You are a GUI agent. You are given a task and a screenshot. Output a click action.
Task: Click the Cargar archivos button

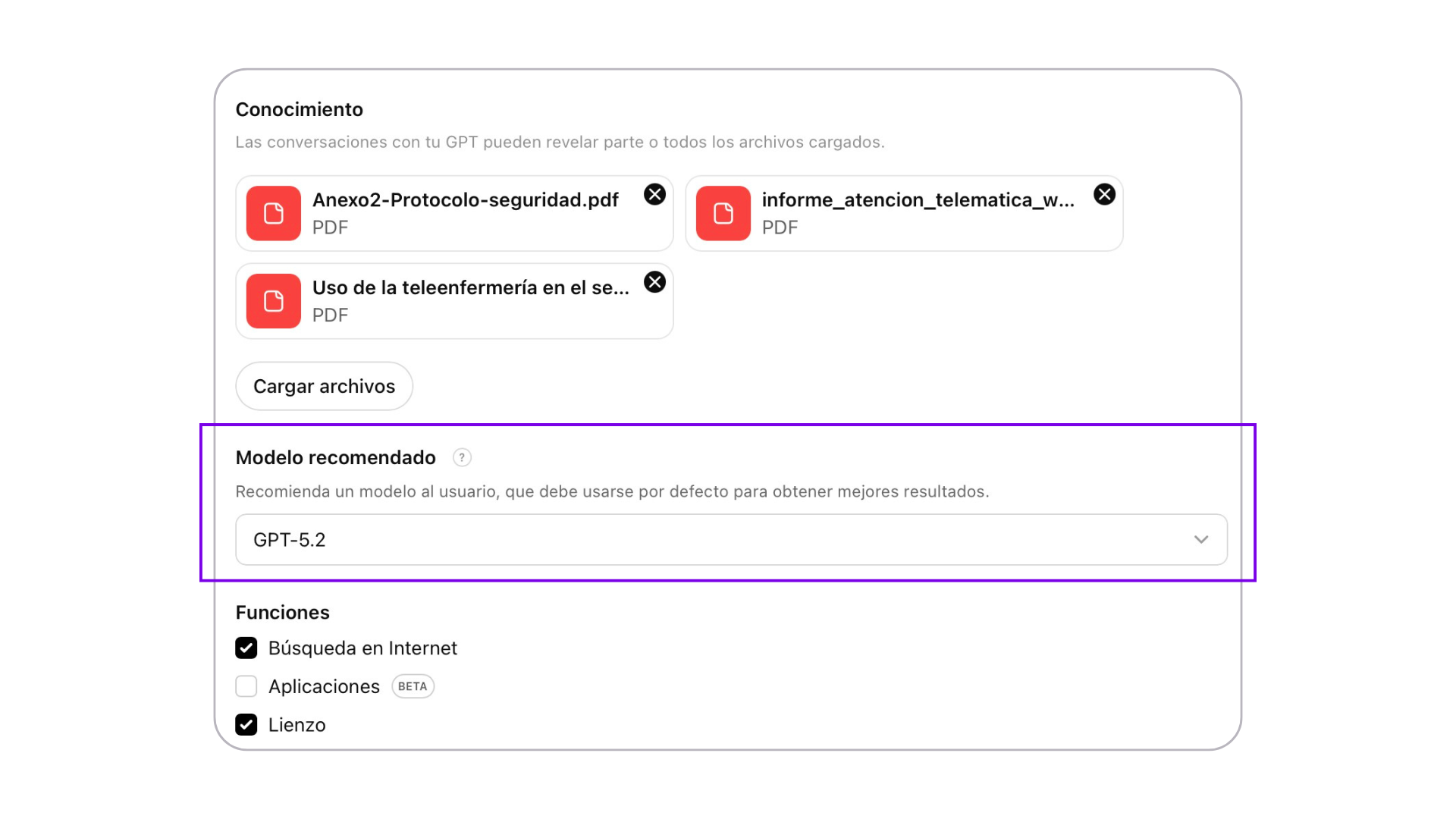pos(324,386)
